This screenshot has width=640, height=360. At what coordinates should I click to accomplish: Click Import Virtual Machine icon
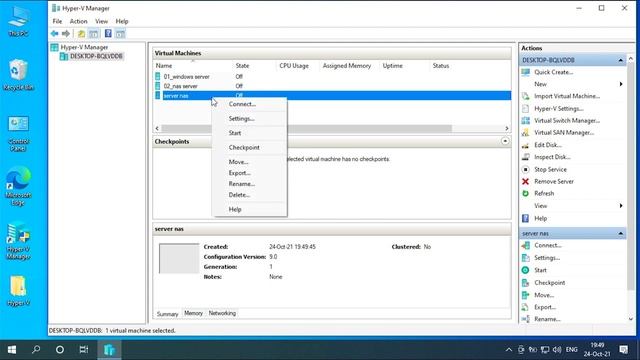(526, 96)
